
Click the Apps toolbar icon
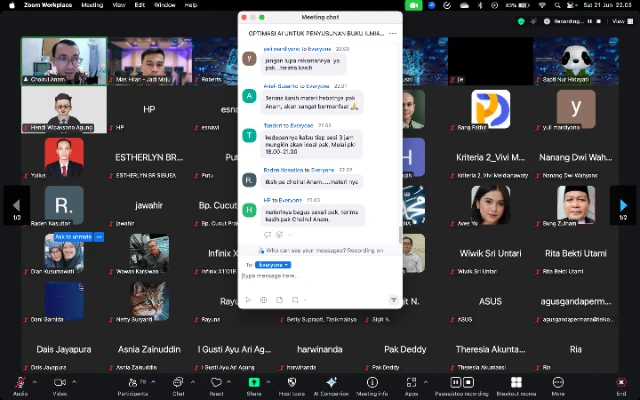(411, 383)
